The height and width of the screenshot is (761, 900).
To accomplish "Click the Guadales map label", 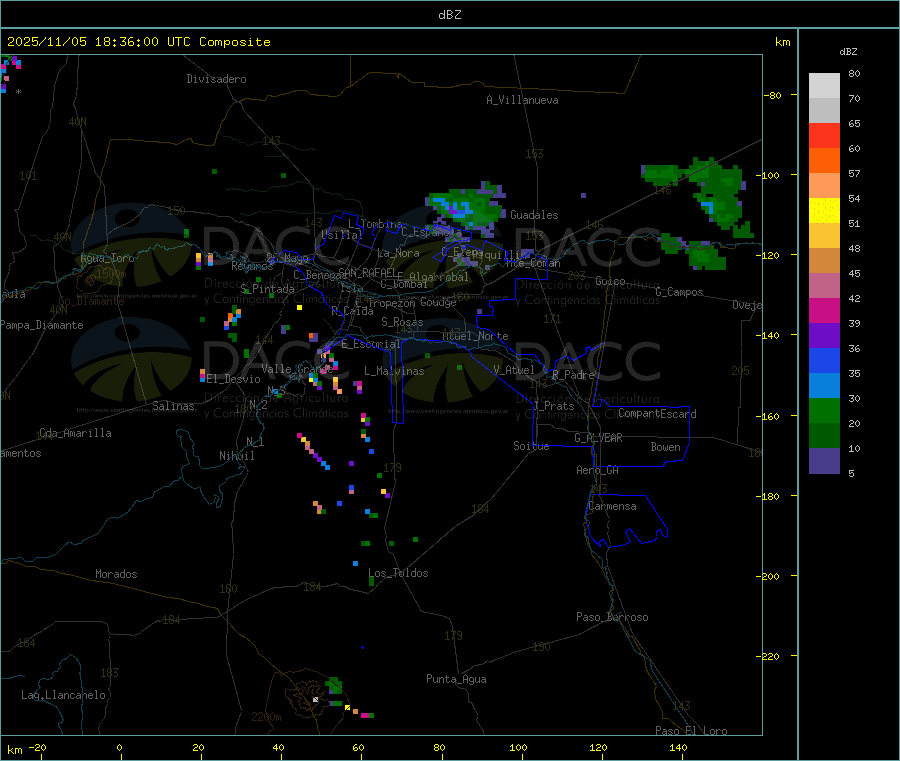I will point(534,215).
